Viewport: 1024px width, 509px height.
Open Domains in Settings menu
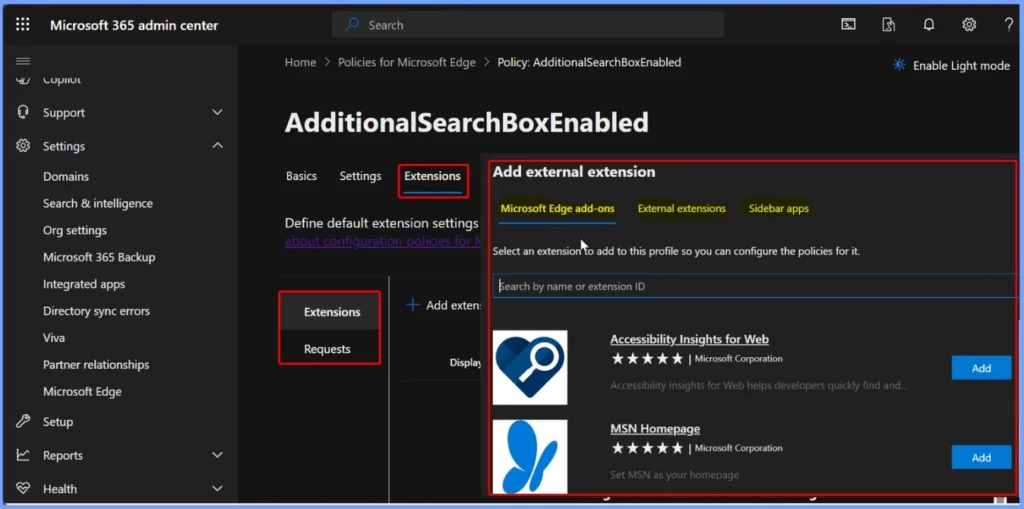click(66, 176)
